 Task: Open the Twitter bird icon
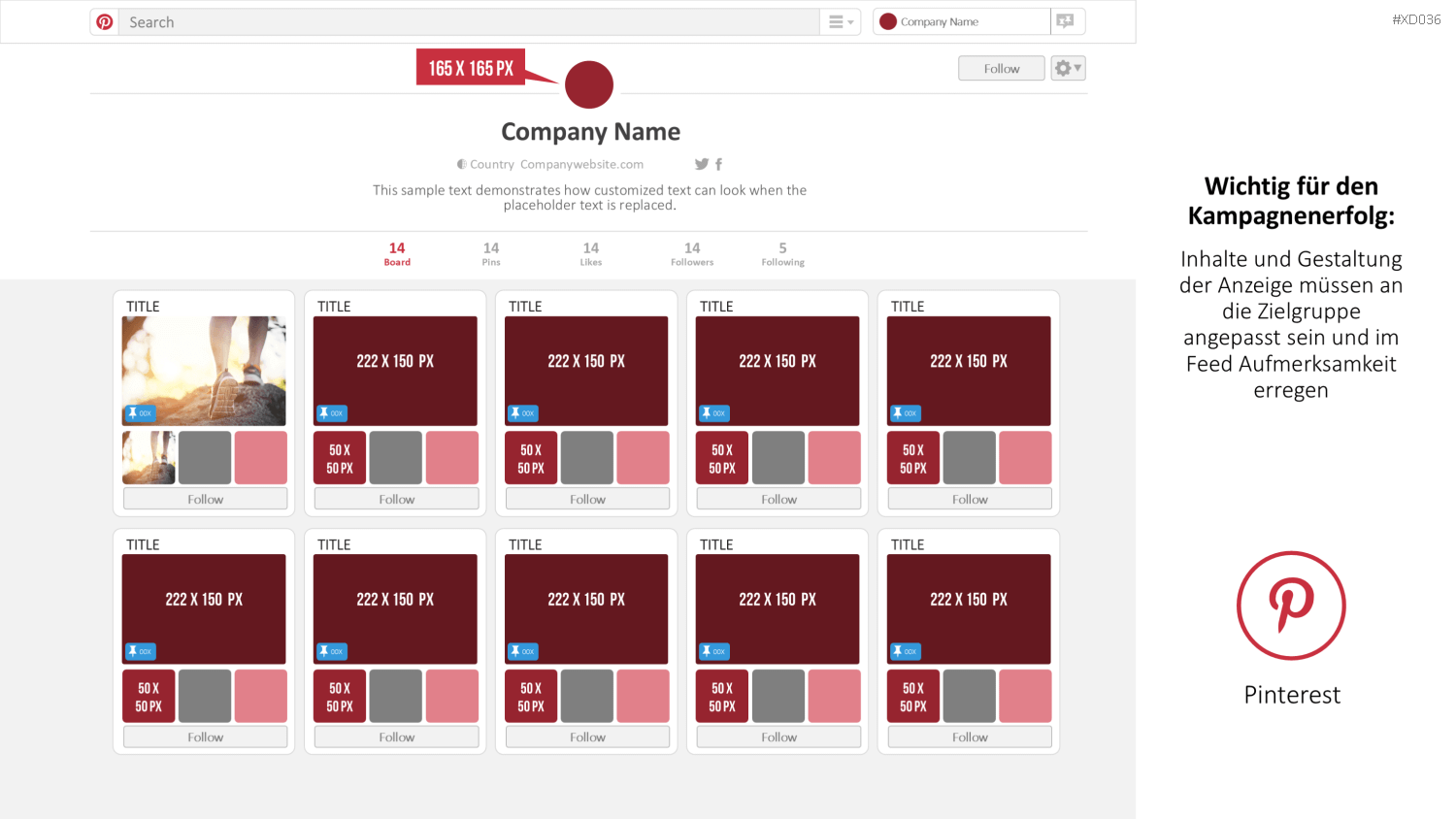[702, 164]
